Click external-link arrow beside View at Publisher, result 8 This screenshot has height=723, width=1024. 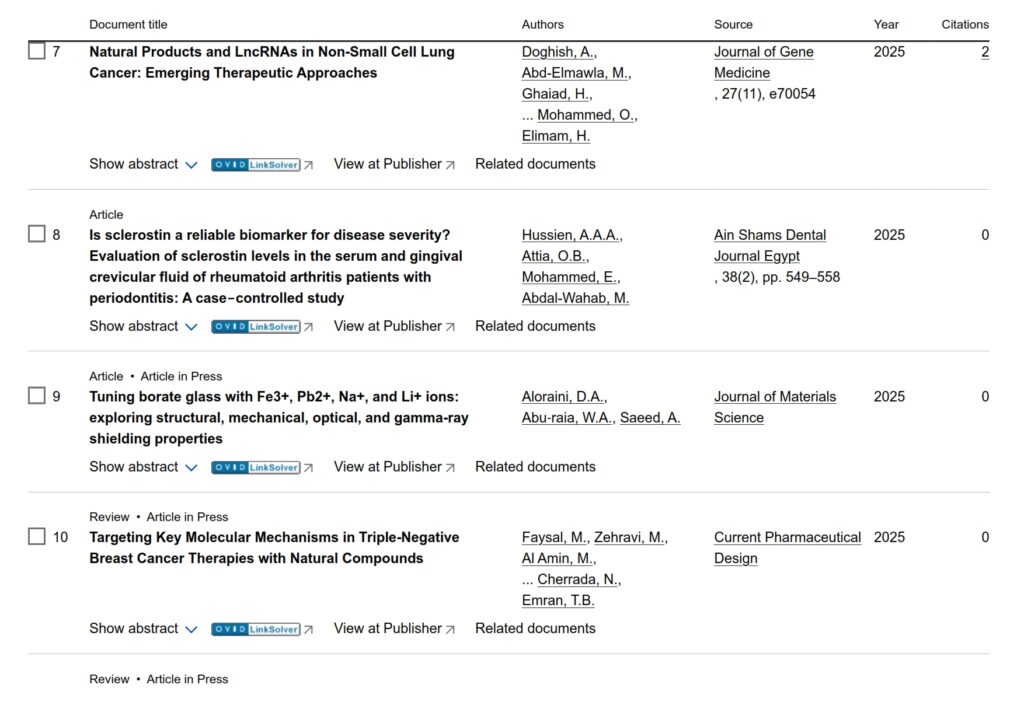(x=450, y=327)
